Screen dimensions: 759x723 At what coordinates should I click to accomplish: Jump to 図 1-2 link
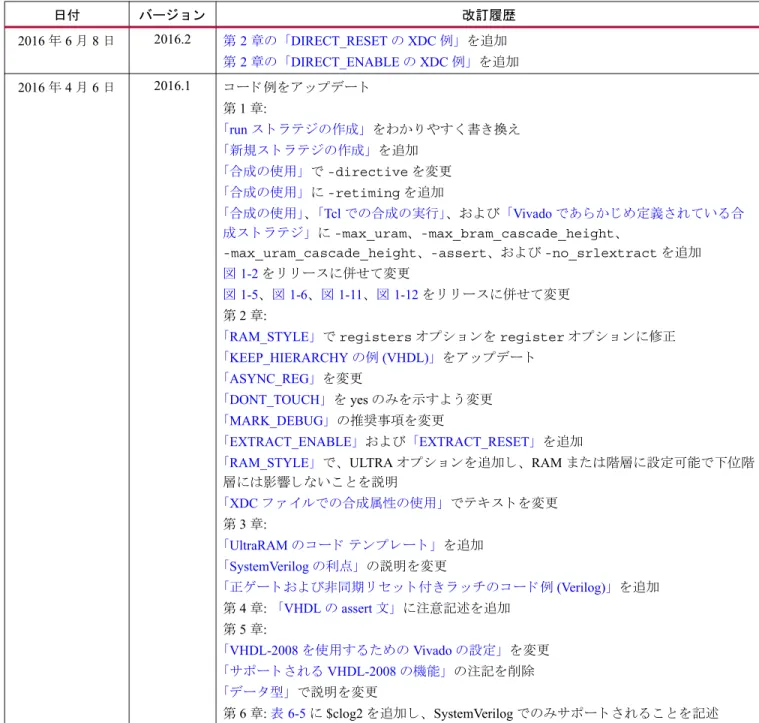(x=241, y=273)
